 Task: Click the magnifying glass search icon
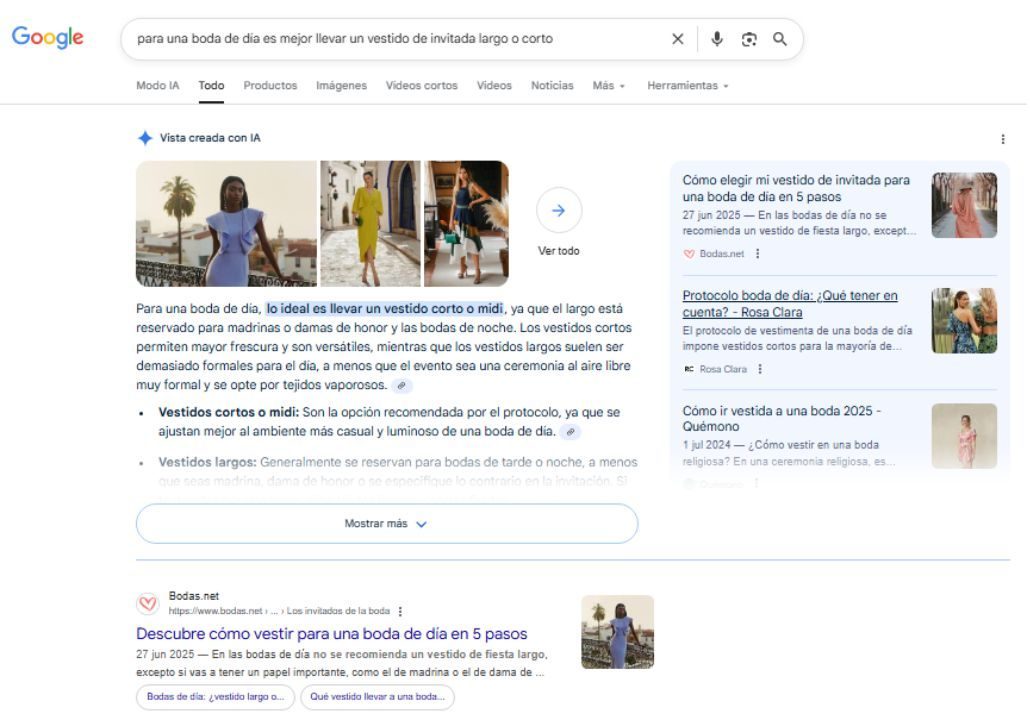[x=780, y=39]
